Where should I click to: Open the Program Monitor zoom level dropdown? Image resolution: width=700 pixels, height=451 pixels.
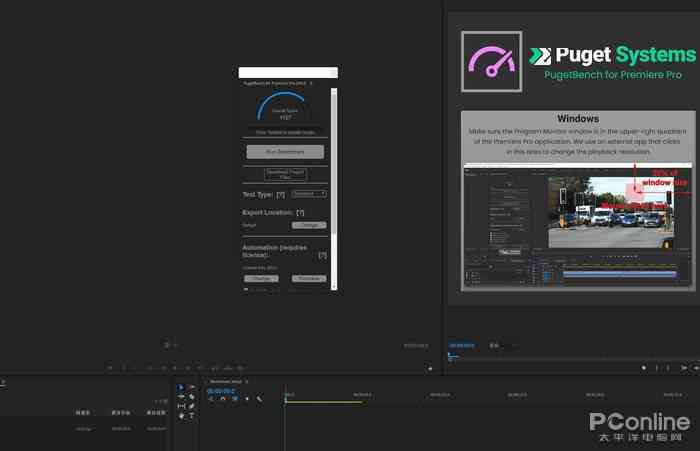tap(502, 345)
